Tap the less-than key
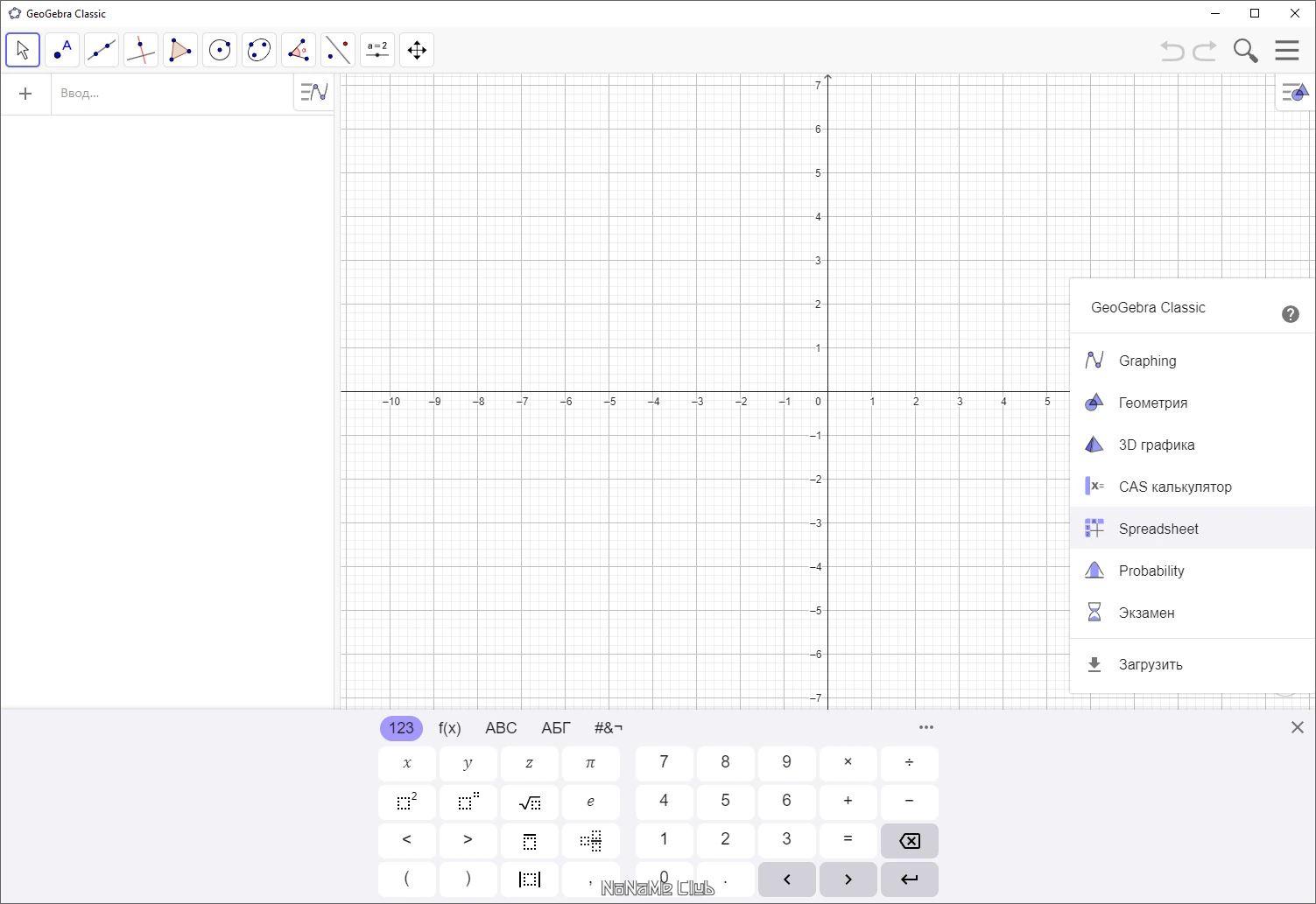The width and height of the screenshot is (1316, 904). 407,840
